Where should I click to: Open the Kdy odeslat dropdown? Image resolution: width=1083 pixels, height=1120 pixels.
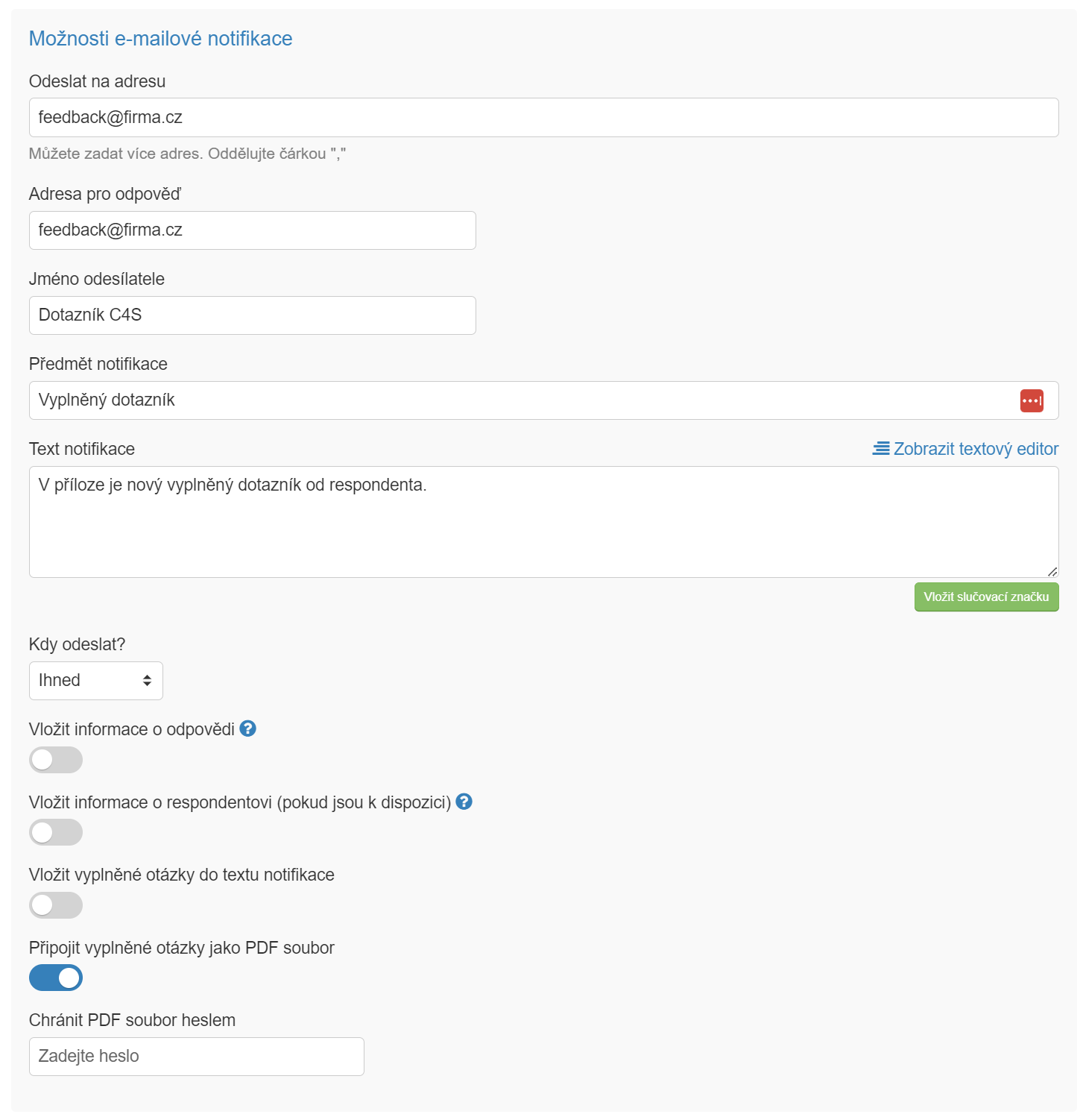[x=96, y=681]
